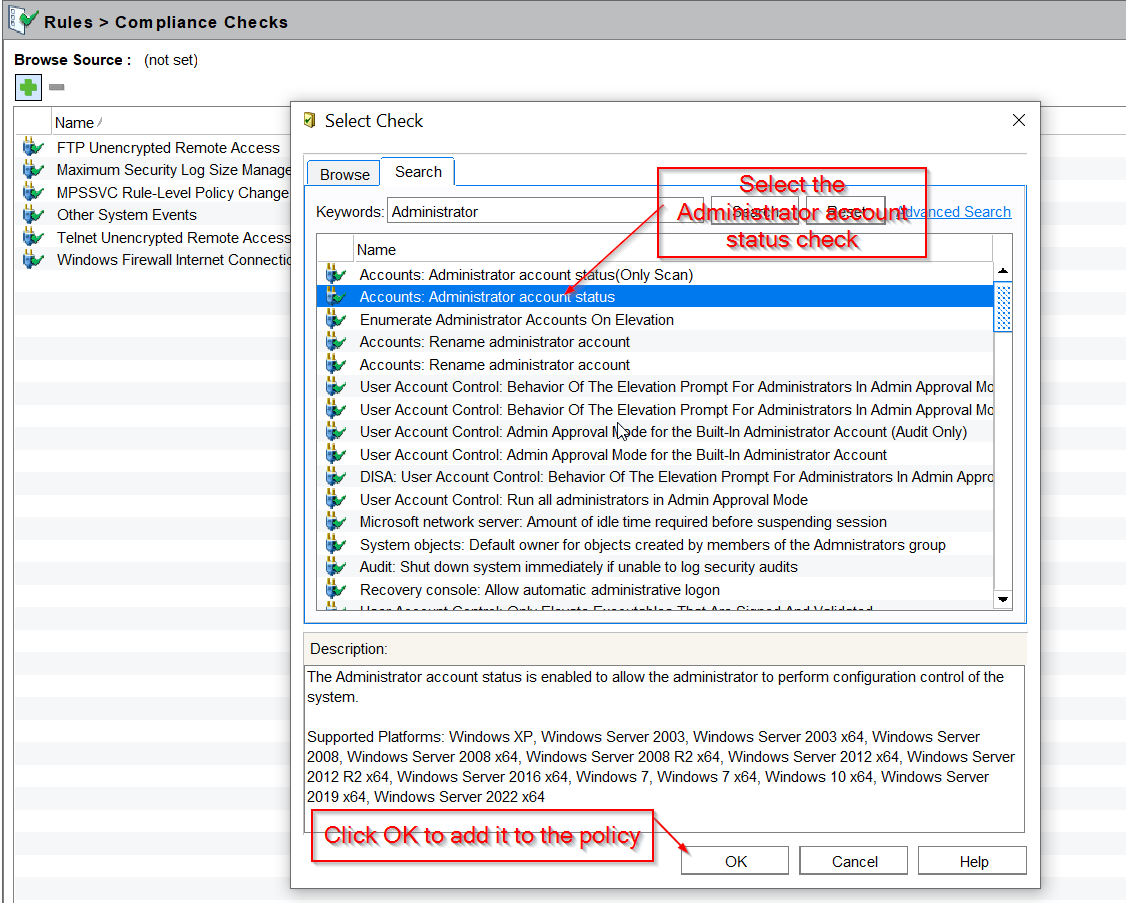Click icon of Admin Approval Mode (Audit Only) row
Screen dimensions: 1126x903
point(336,432)
